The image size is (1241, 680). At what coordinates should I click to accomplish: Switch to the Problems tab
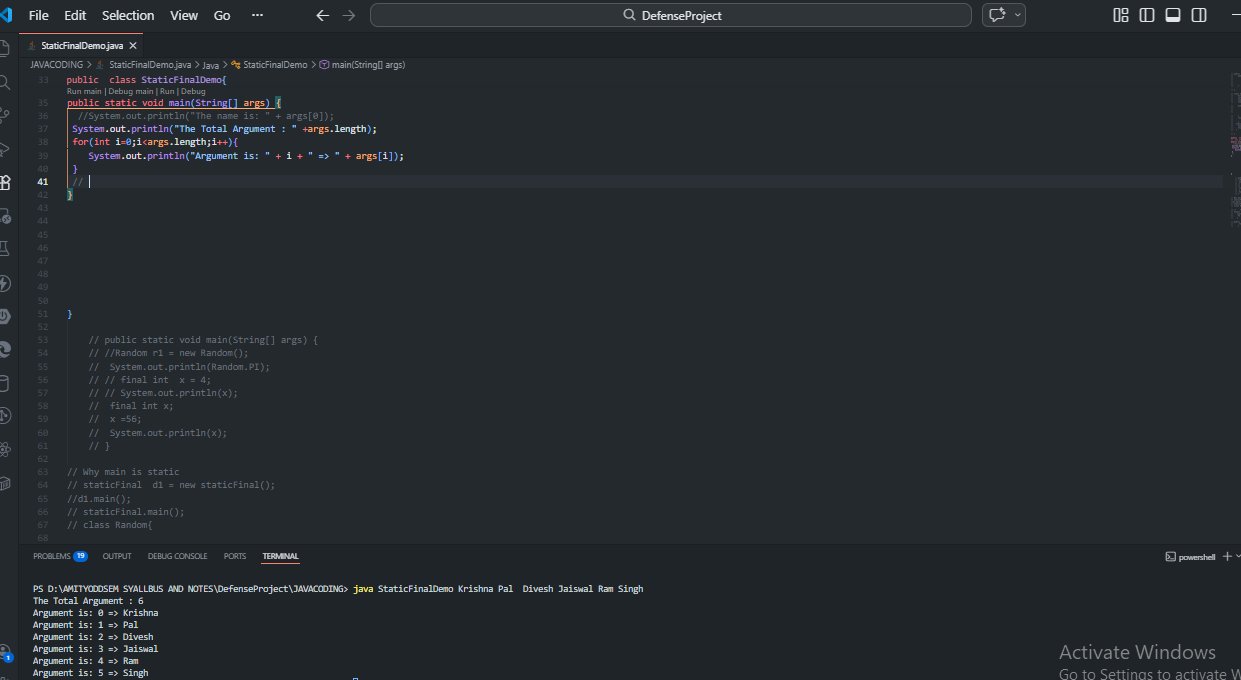[x=52, y=556]
